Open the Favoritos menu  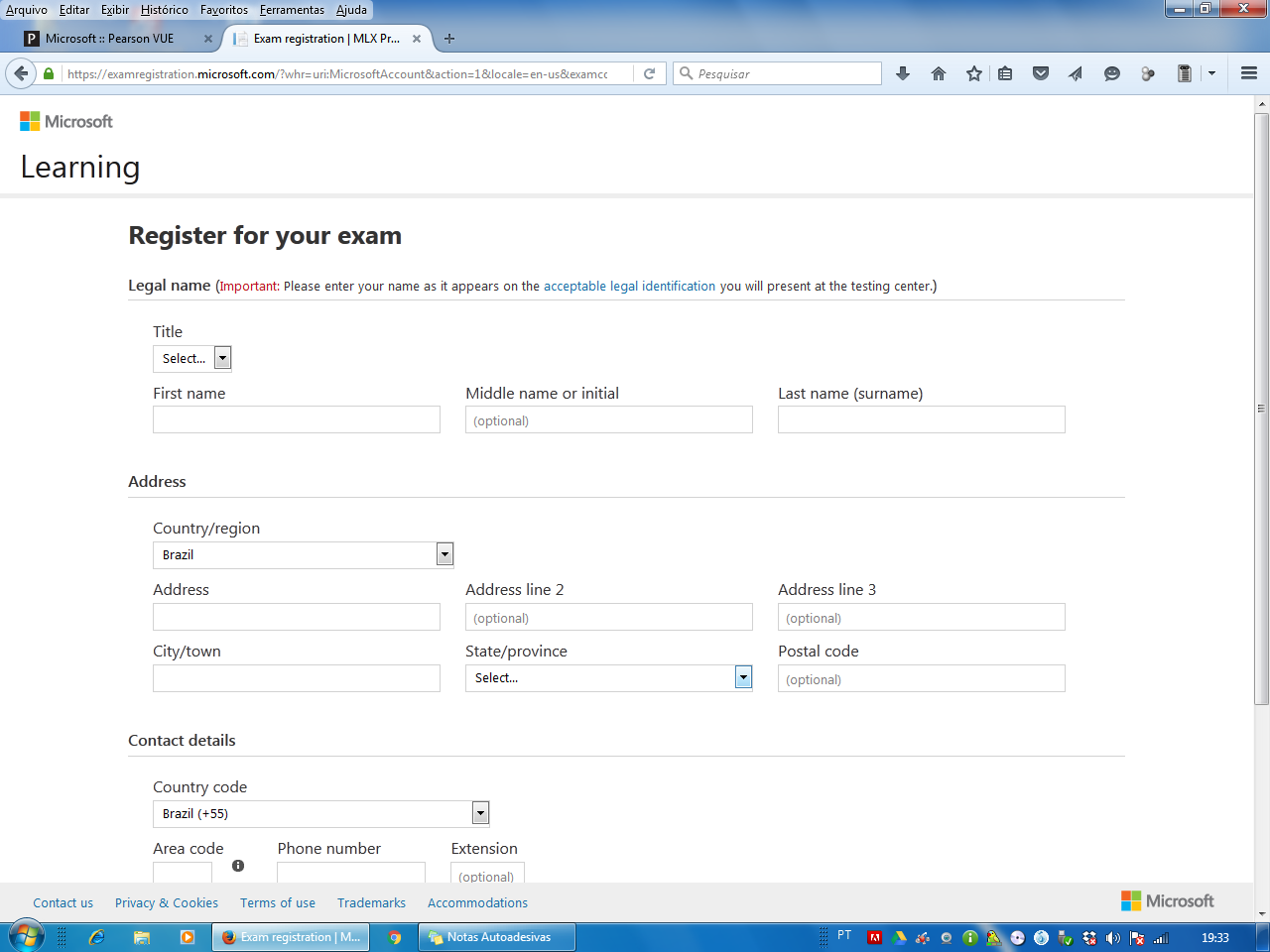tap(224, 10)
